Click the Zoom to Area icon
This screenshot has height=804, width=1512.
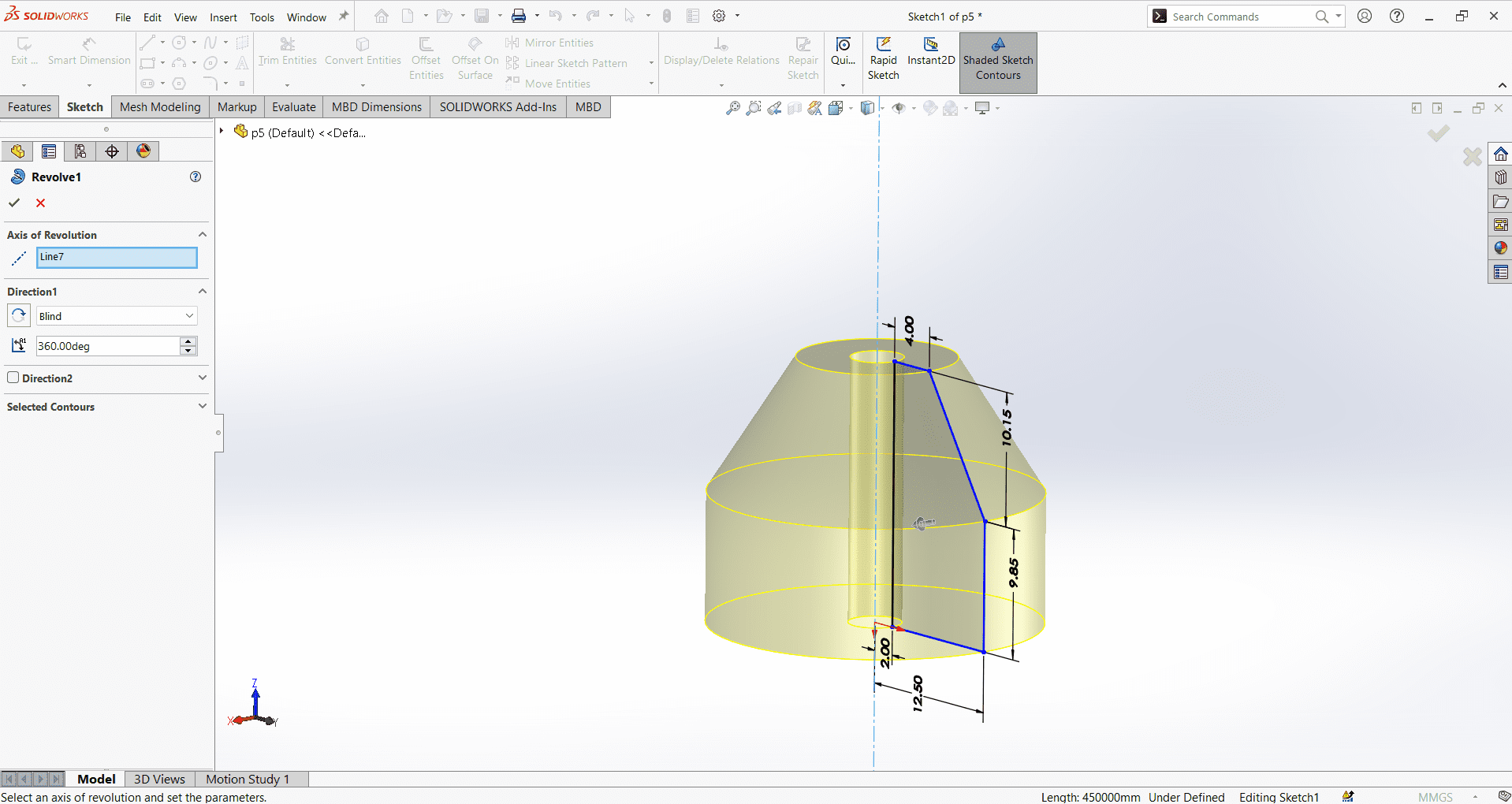pos(754,108)
